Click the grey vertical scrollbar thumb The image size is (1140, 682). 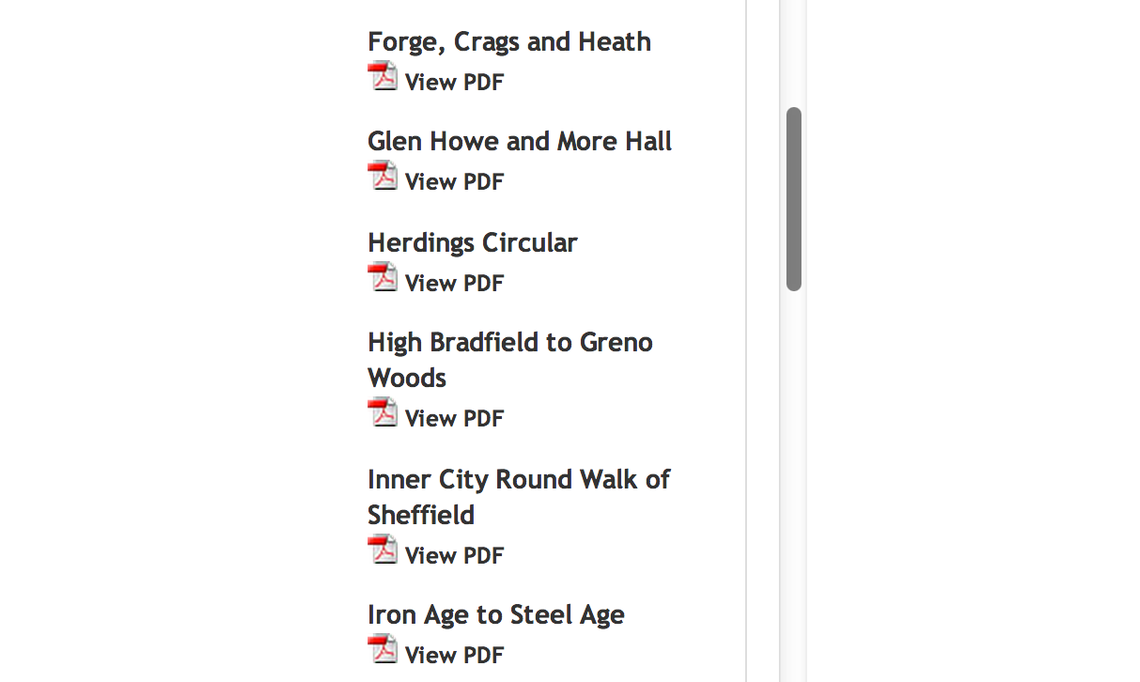point(794,199)
